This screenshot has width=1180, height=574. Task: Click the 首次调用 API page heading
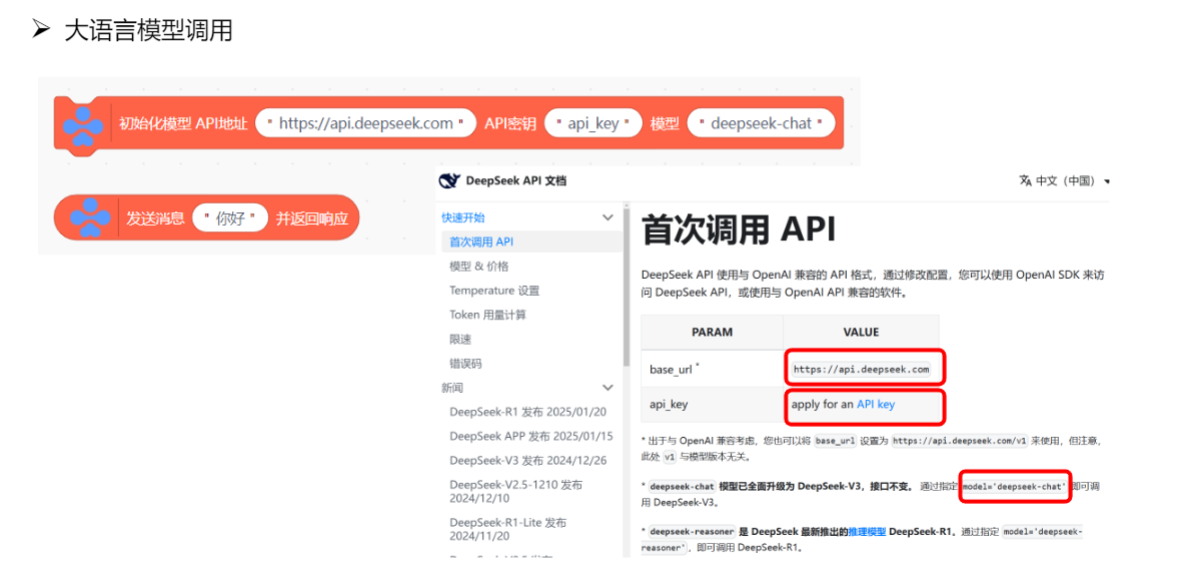[738, 230]
